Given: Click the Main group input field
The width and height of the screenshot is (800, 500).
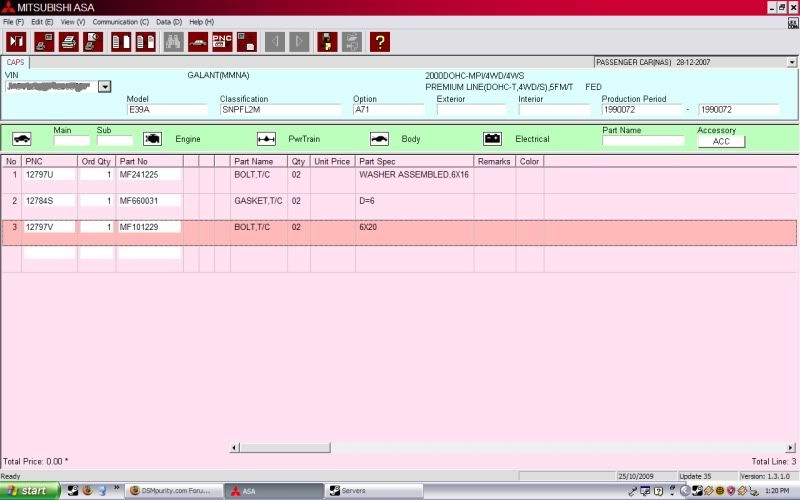Looking at the screenshot, I should [x=72, y=141].
